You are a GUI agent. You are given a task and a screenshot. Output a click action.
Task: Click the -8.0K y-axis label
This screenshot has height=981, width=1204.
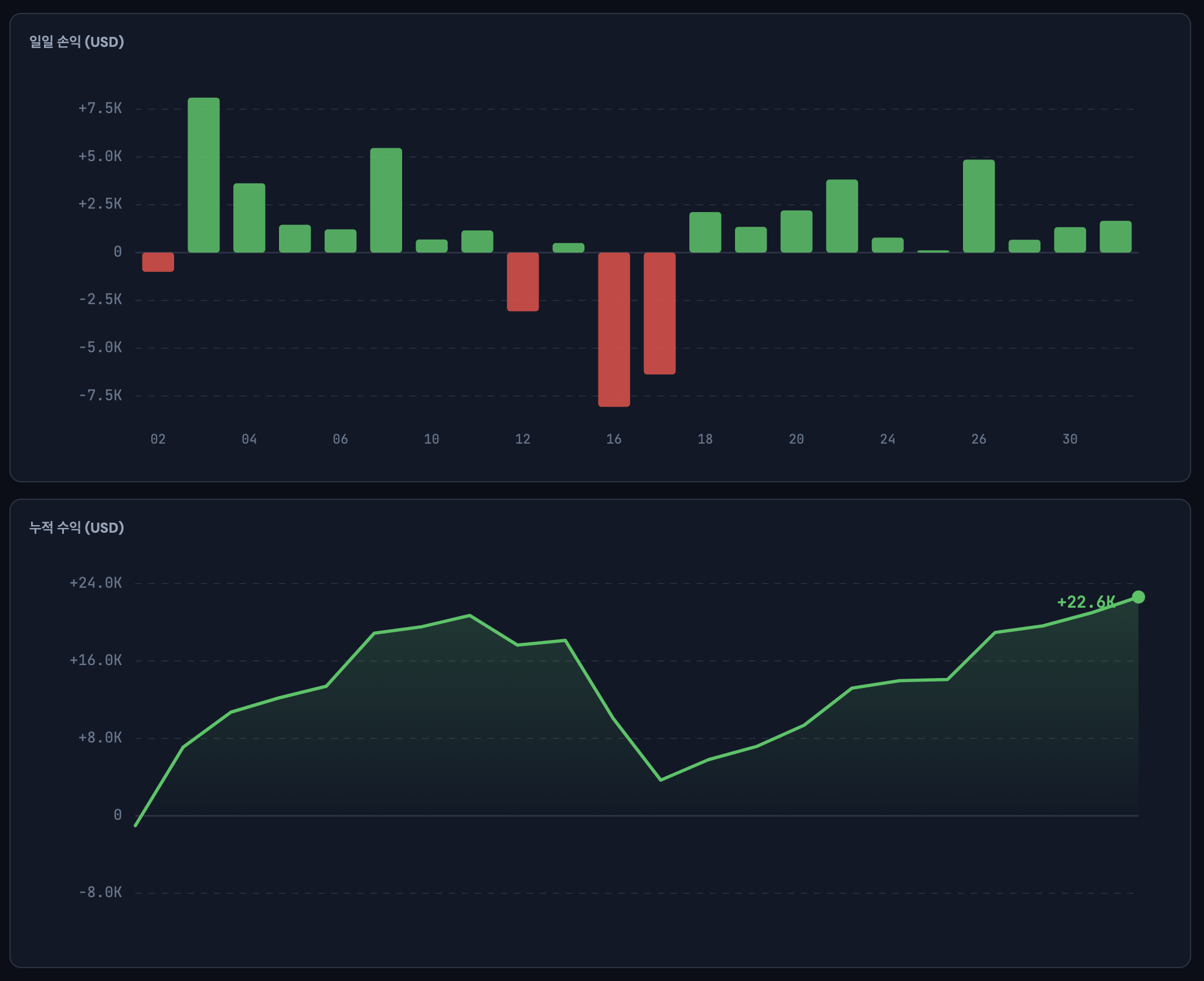point(100,893)
